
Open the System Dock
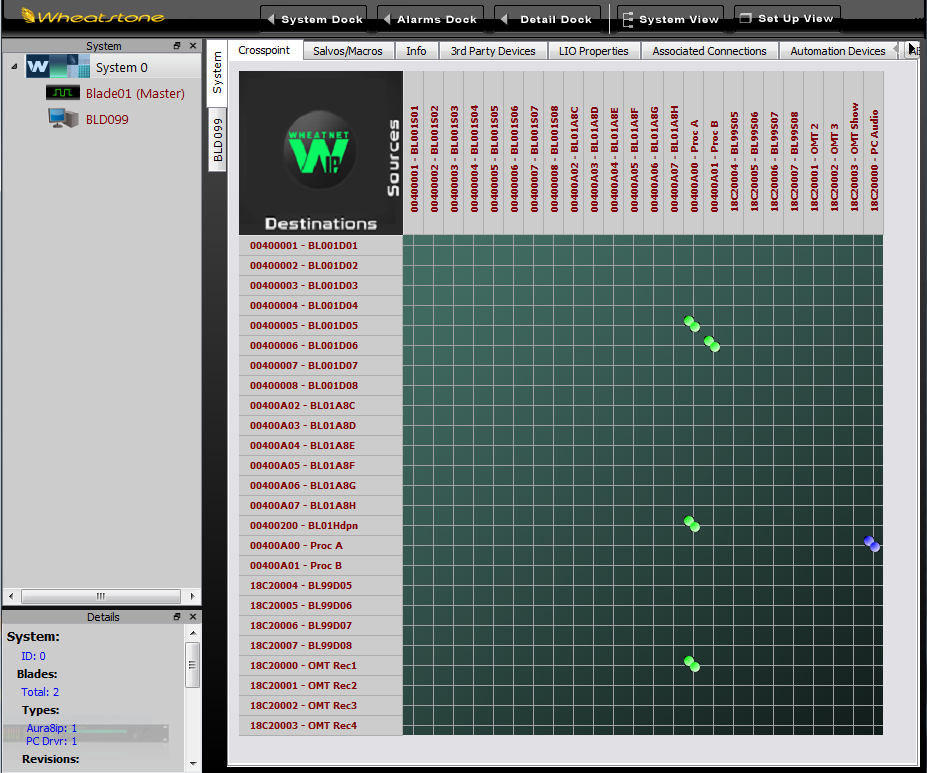[314, 19]
